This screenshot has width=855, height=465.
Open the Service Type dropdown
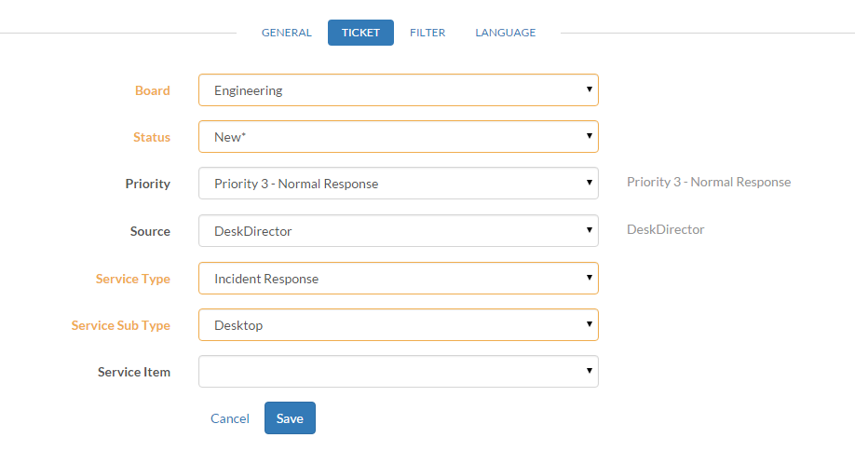click(x=398, y=278)
